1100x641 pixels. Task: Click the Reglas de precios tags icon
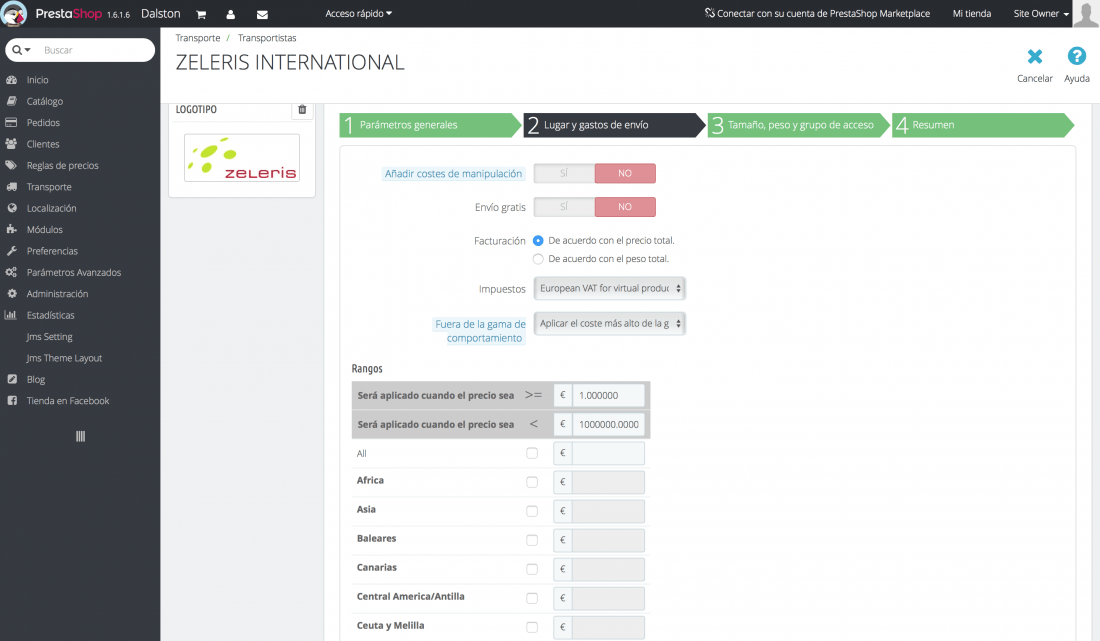pos(11,166)
